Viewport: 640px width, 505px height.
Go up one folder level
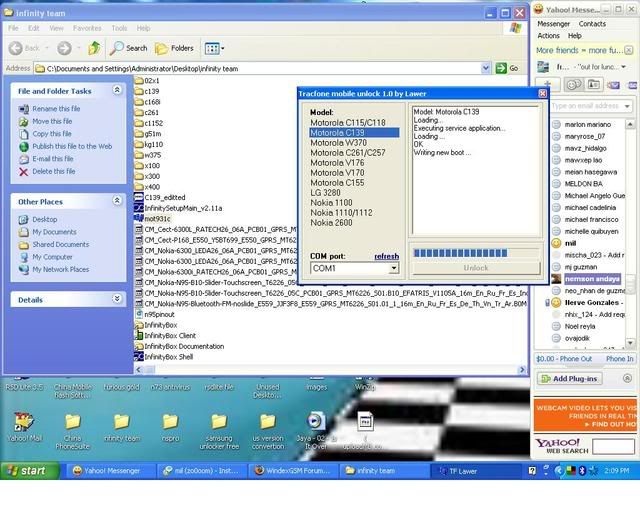pyautogui.click(x=94, y=48)
